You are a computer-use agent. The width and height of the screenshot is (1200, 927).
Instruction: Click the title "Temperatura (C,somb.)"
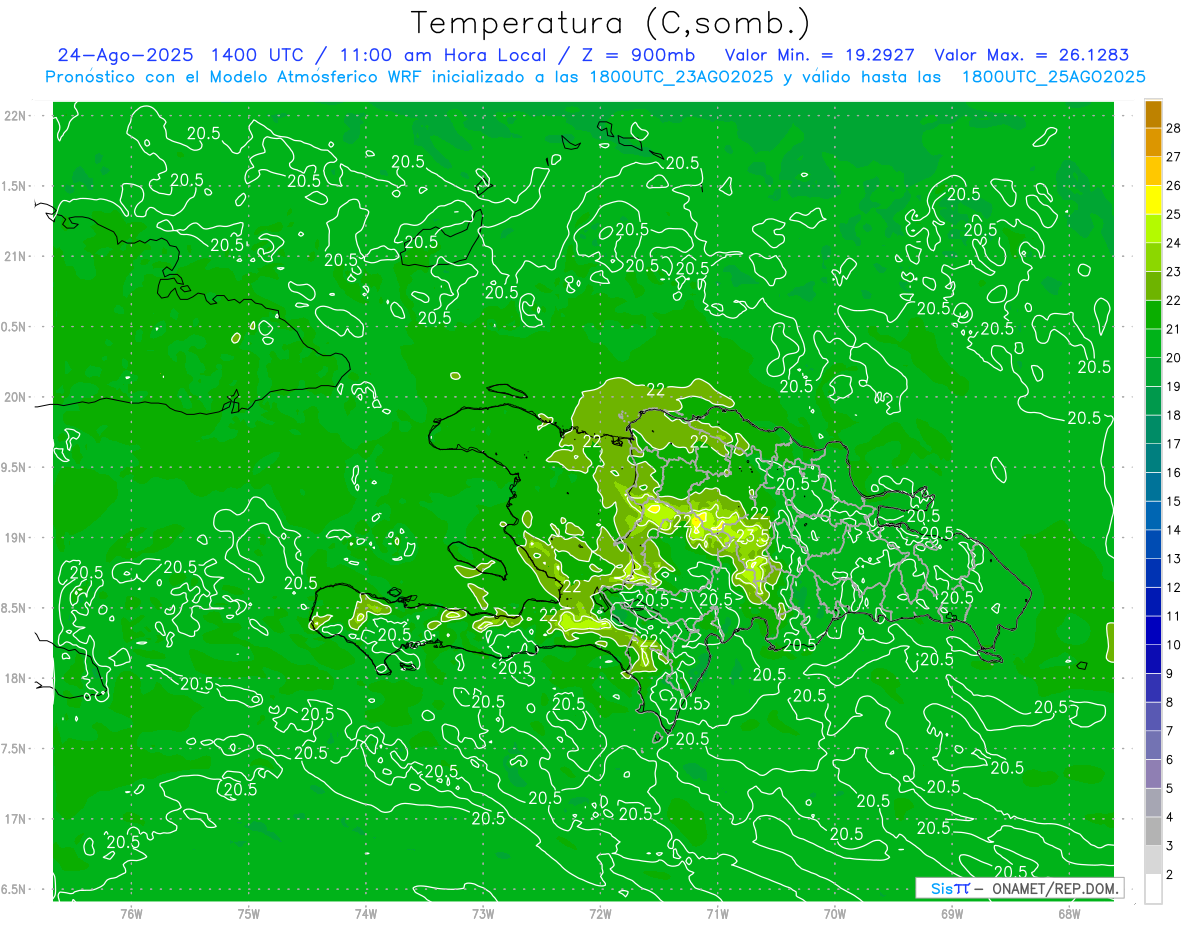pyautogui.click(x=610, y=23)
